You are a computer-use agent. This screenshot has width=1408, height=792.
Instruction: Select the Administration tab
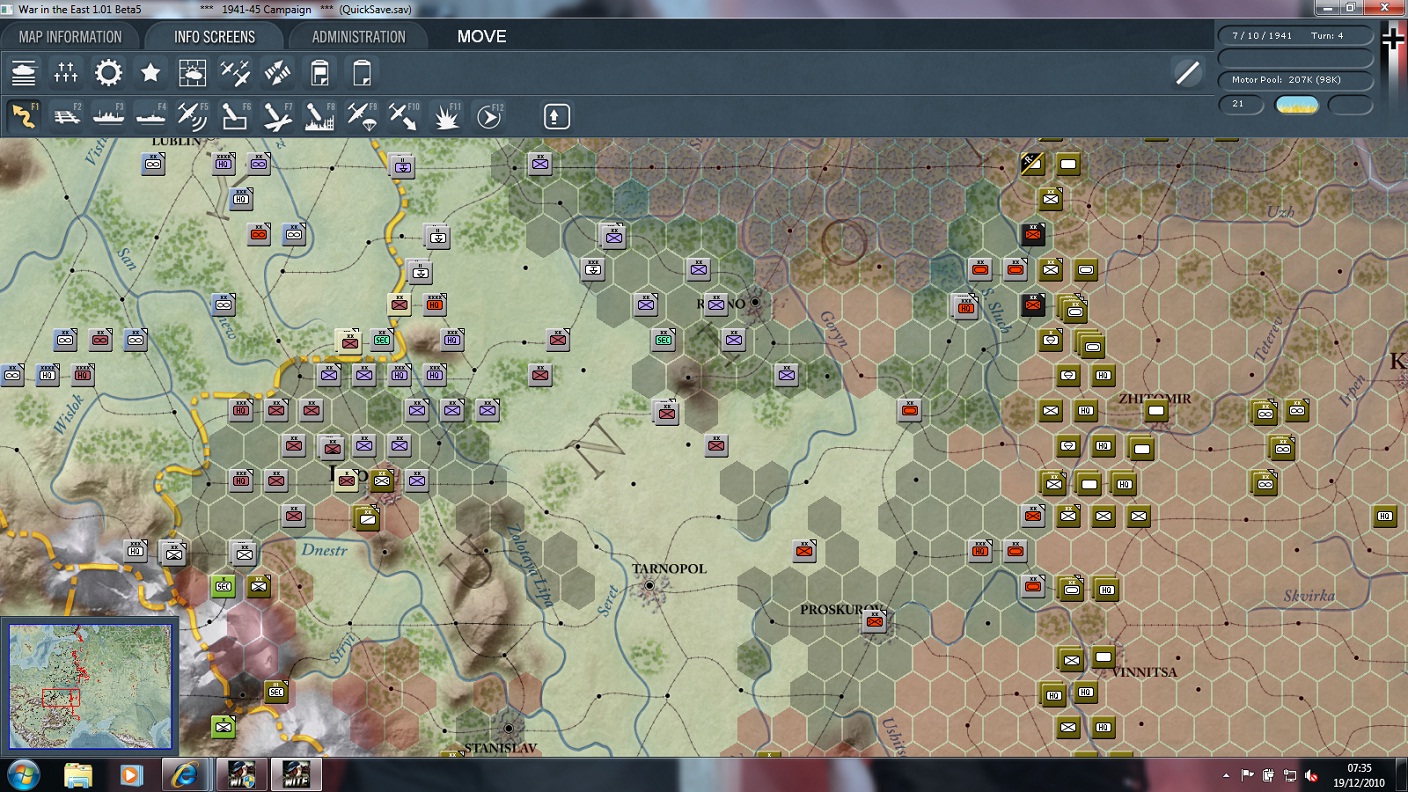pos(358,37)
